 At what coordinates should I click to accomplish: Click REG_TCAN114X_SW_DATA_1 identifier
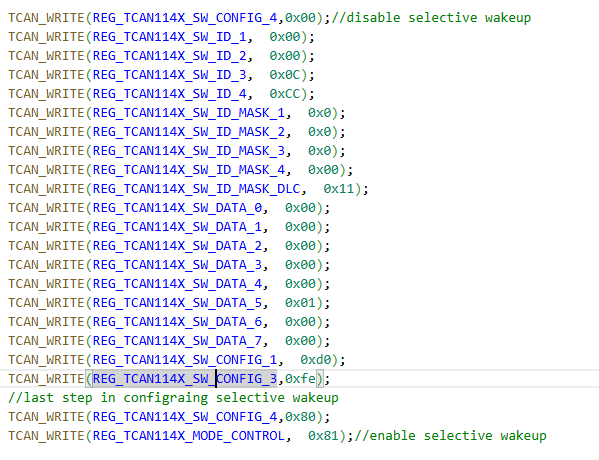(x=177, y=227)
